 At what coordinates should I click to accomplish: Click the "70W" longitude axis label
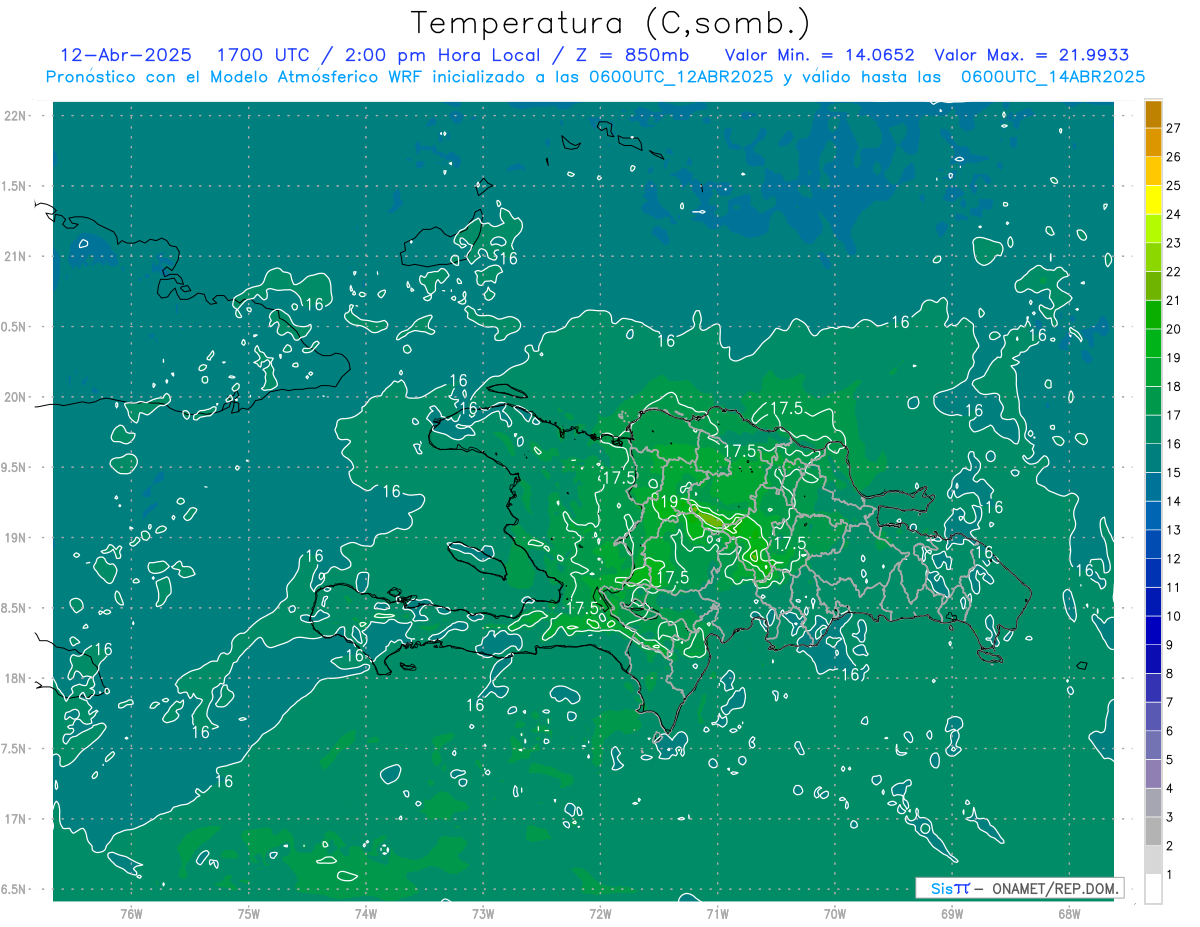[835, 913]
